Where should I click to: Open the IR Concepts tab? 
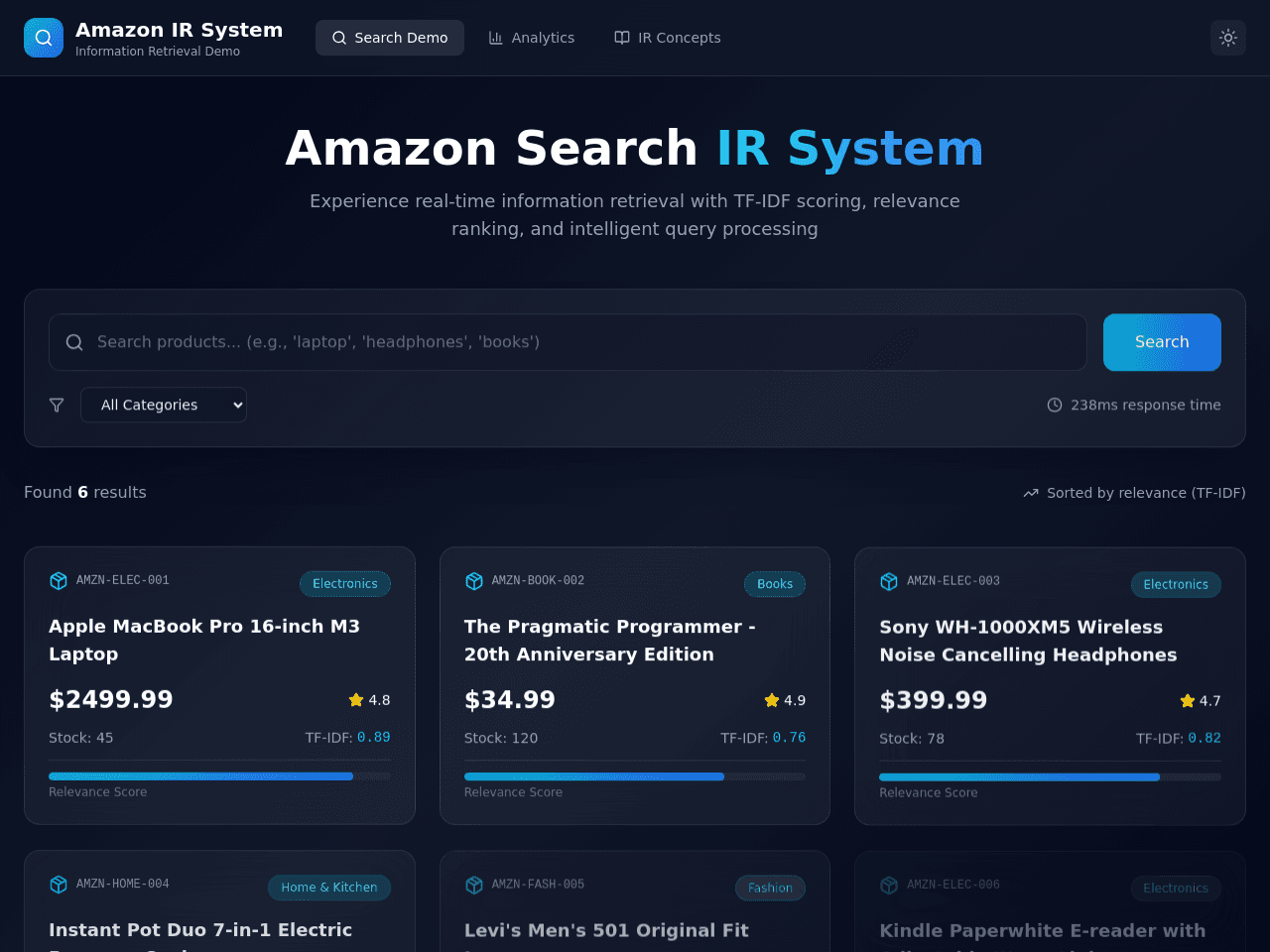click(668, 38)
